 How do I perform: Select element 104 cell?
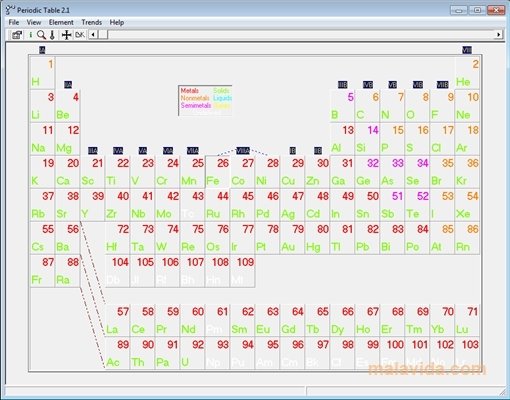pos(117,271)
